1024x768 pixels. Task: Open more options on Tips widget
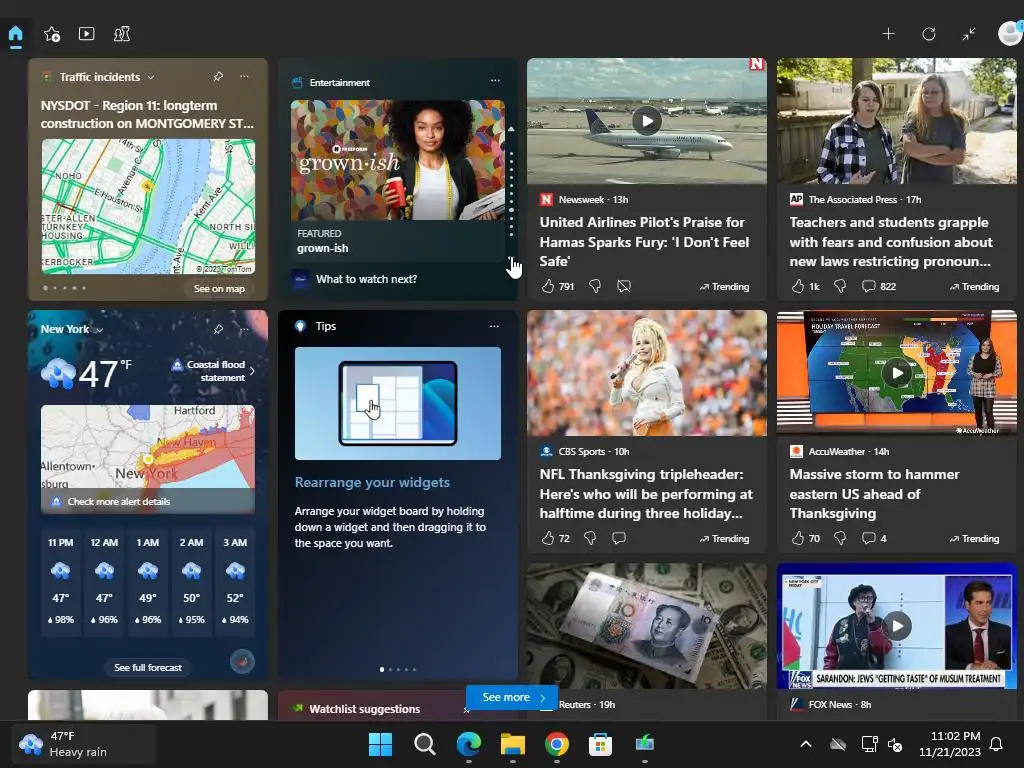click(x=494, y=326)
